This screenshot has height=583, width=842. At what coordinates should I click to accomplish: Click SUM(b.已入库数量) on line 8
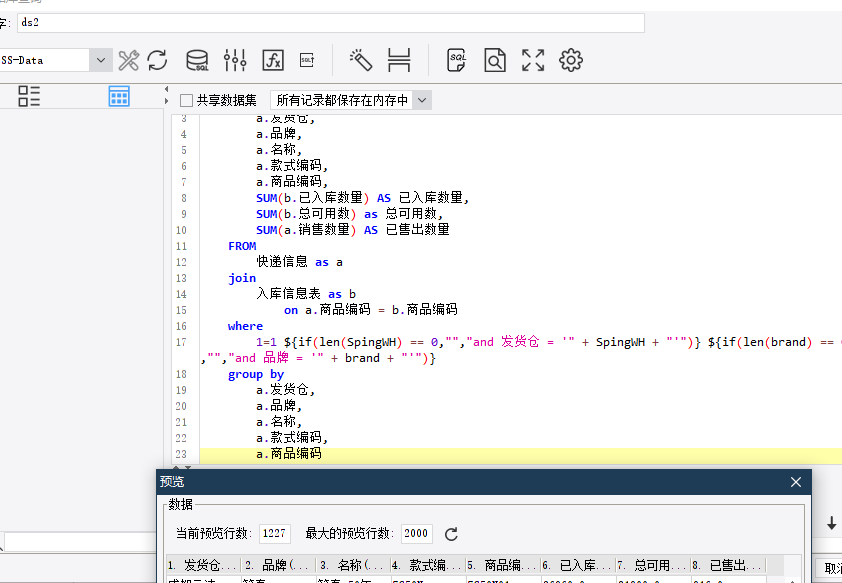tap(313, 198)
